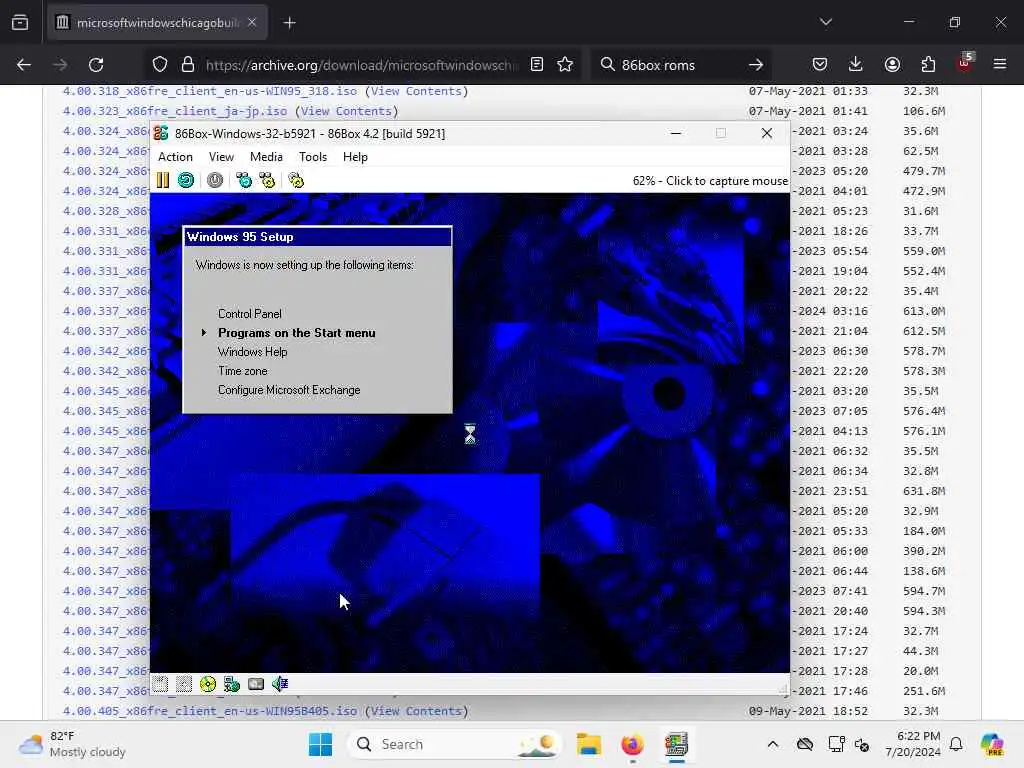This screenshot has width=1024, height=768.
Task: Open Firefox hamburger application menu
Action: tap(1000, 65)
